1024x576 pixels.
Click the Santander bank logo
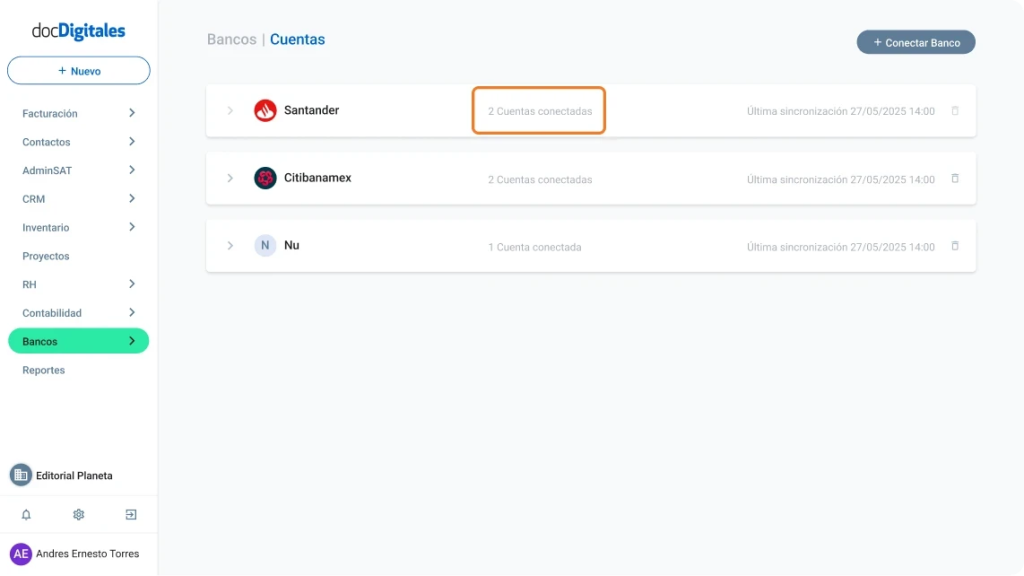coord(265,111)
